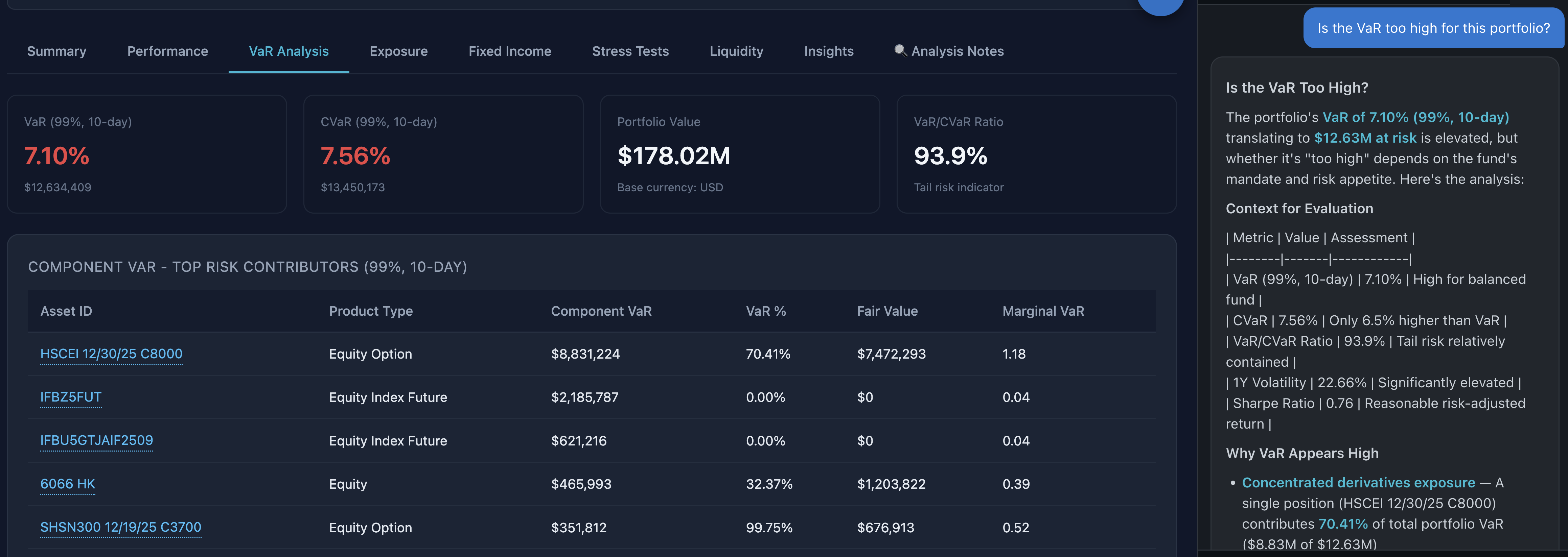Select the Exposure tab
Viewport: 1568px width, 557px height.
coord(398,51)
